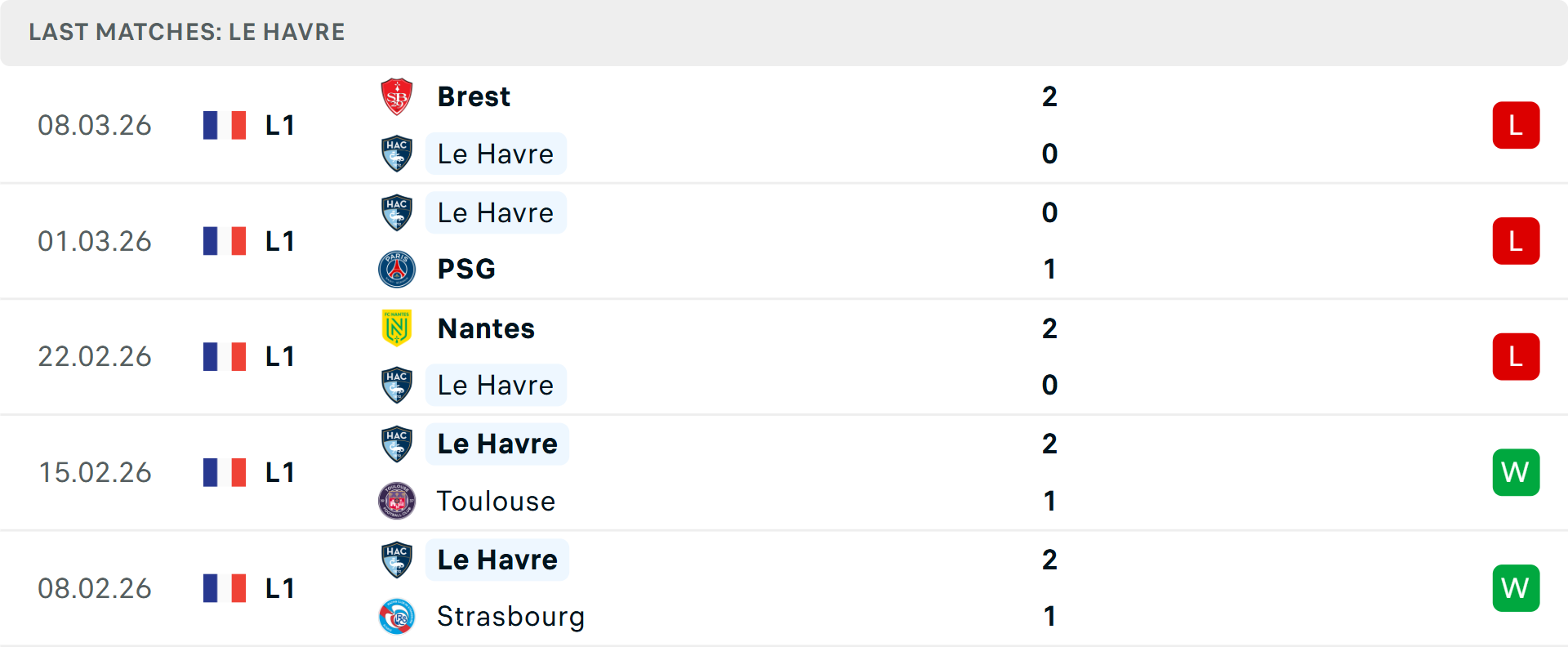Click the Toulouse club badge
Image resolution: width=1568 pixels, height=647 pixels.
click(397, 501)
